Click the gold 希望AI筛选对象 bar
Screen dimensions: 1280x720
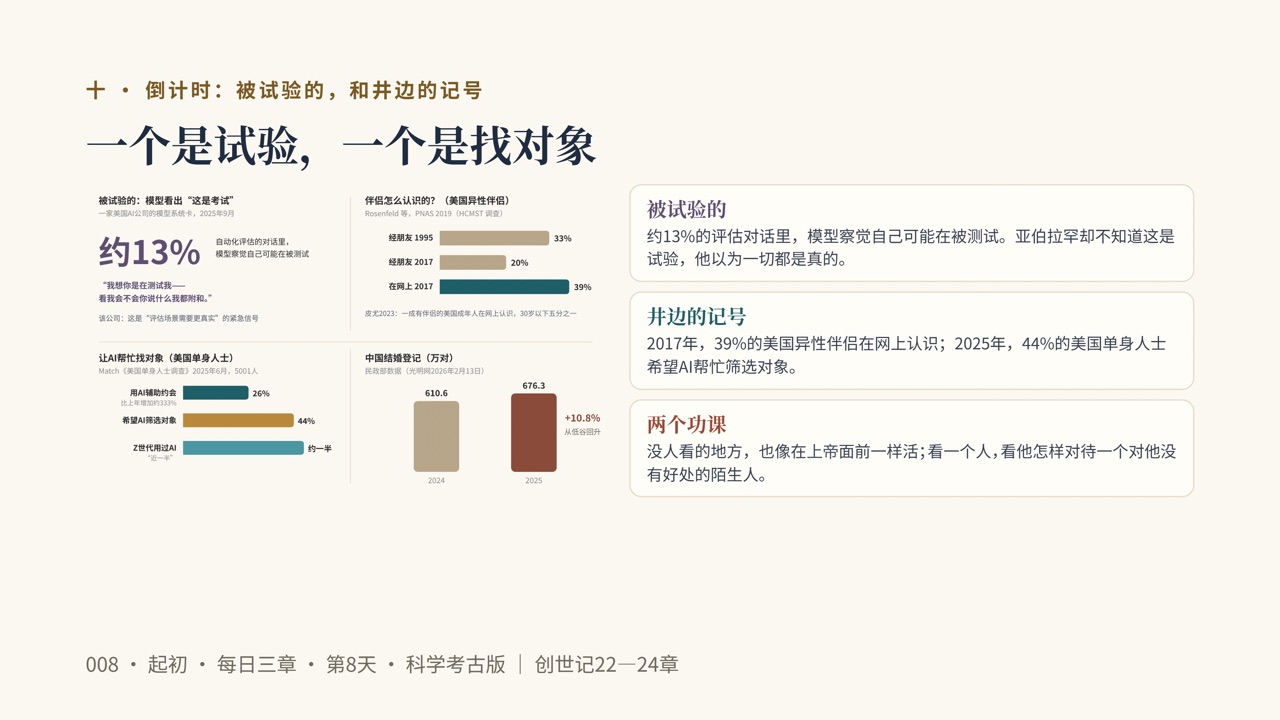238,420
